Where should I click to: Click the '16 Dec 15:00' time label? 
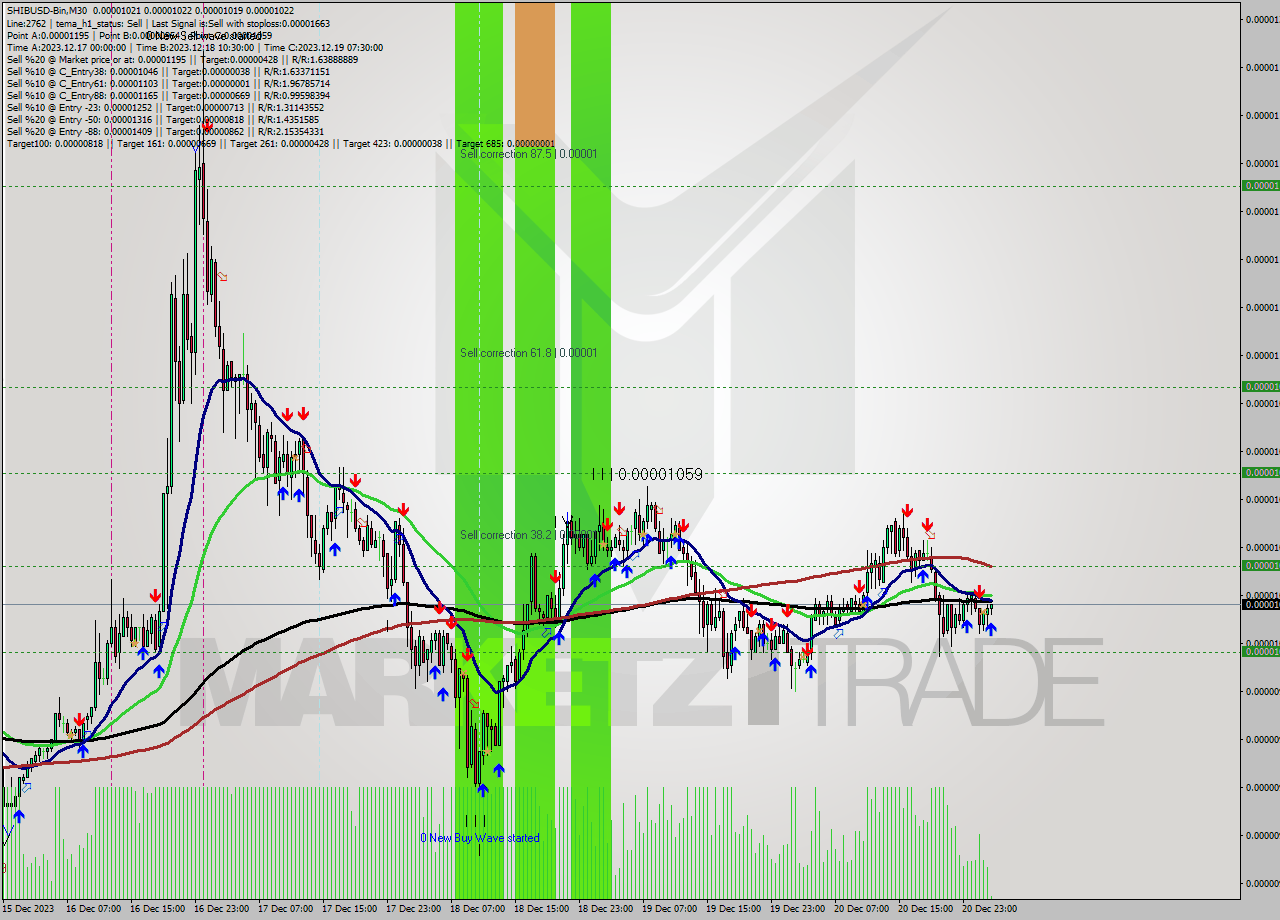point(157,909)
